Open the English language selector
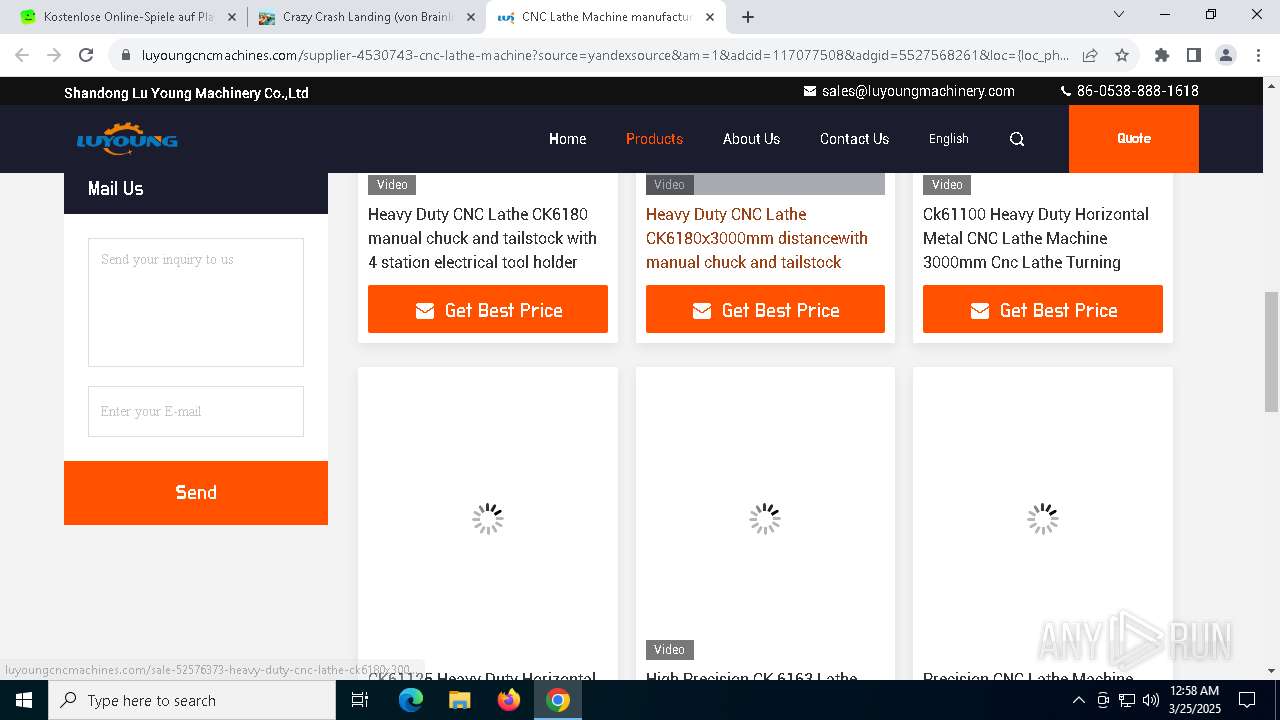The height and width of the screenshot is (720, 1280). 948,139
